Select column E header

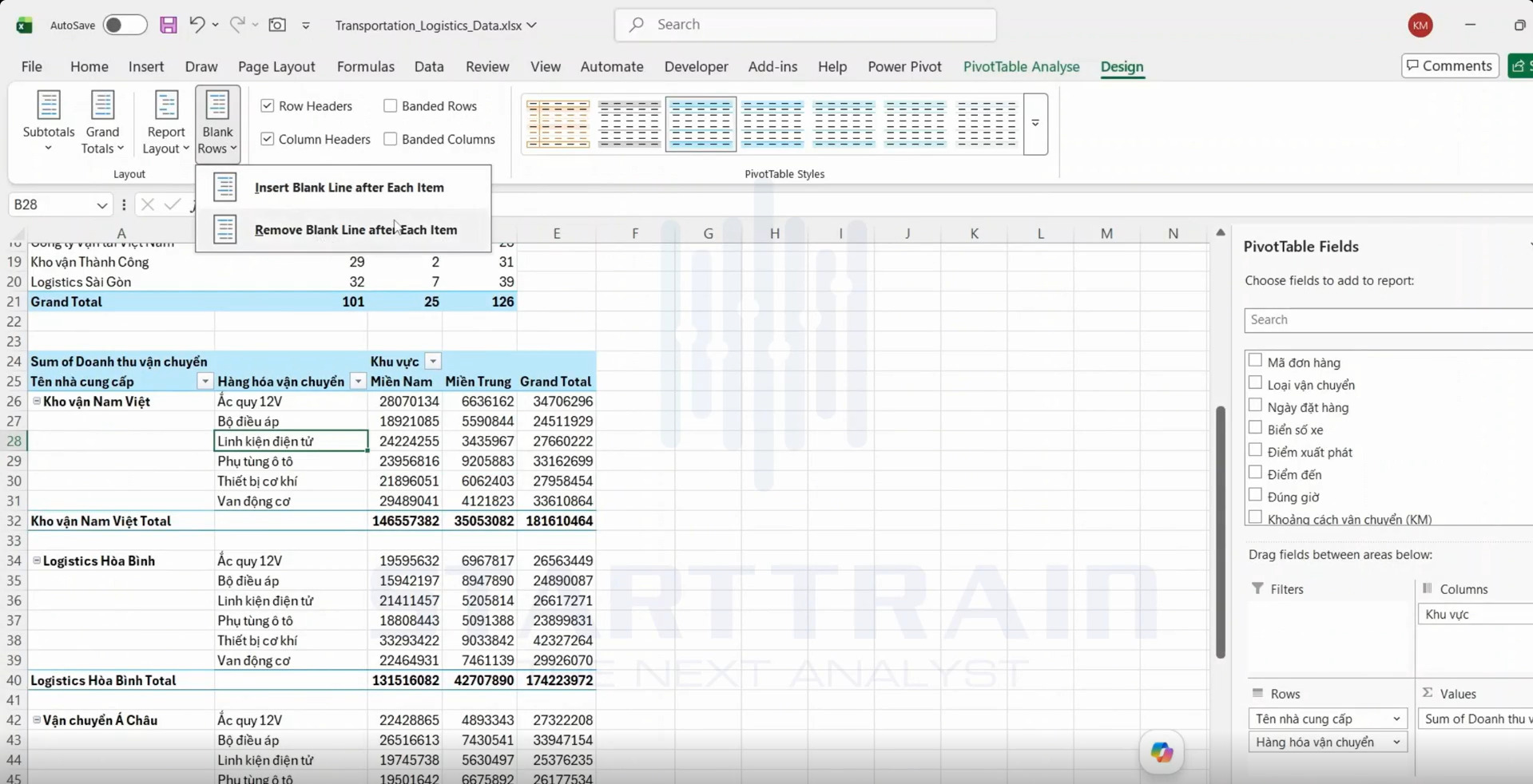coord(556,233)
